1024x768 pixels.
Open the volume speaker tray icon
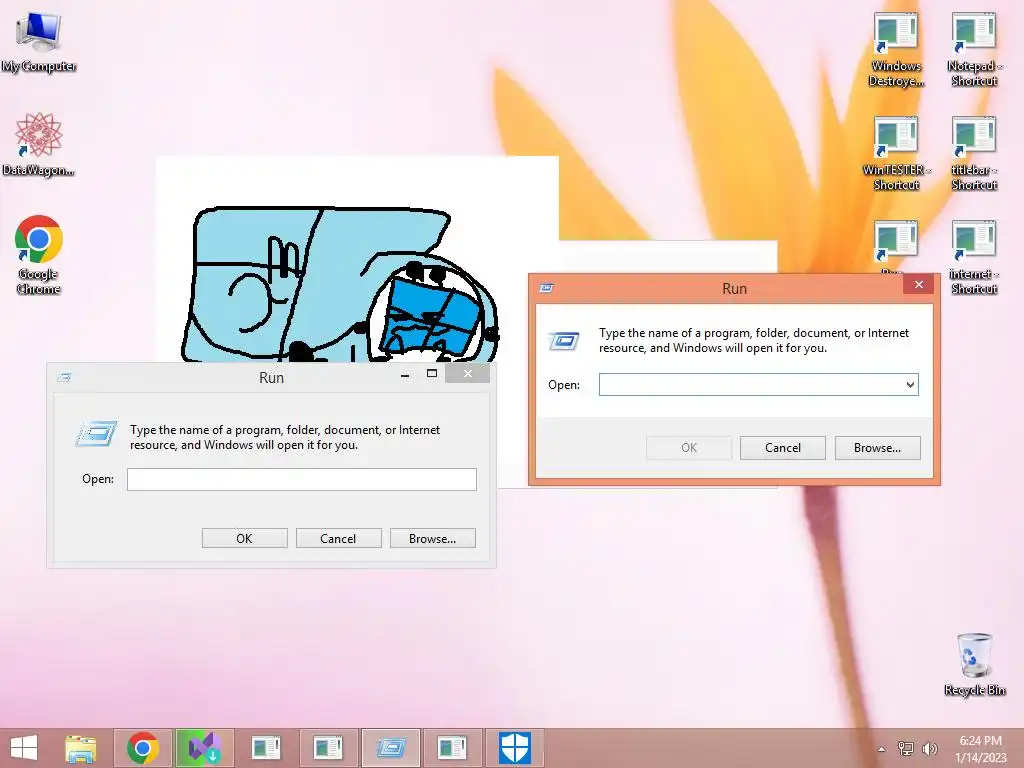929,749
